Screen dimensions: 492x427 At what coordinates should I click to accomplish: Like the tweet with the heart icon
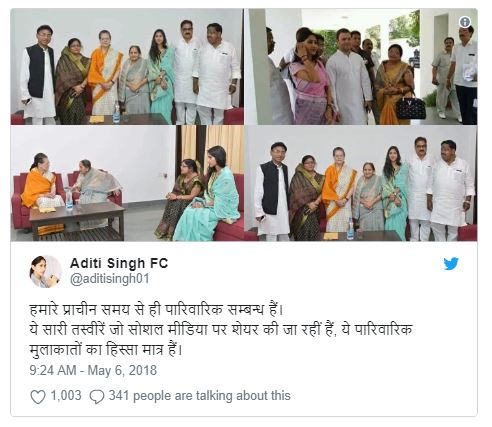(38, 397)
